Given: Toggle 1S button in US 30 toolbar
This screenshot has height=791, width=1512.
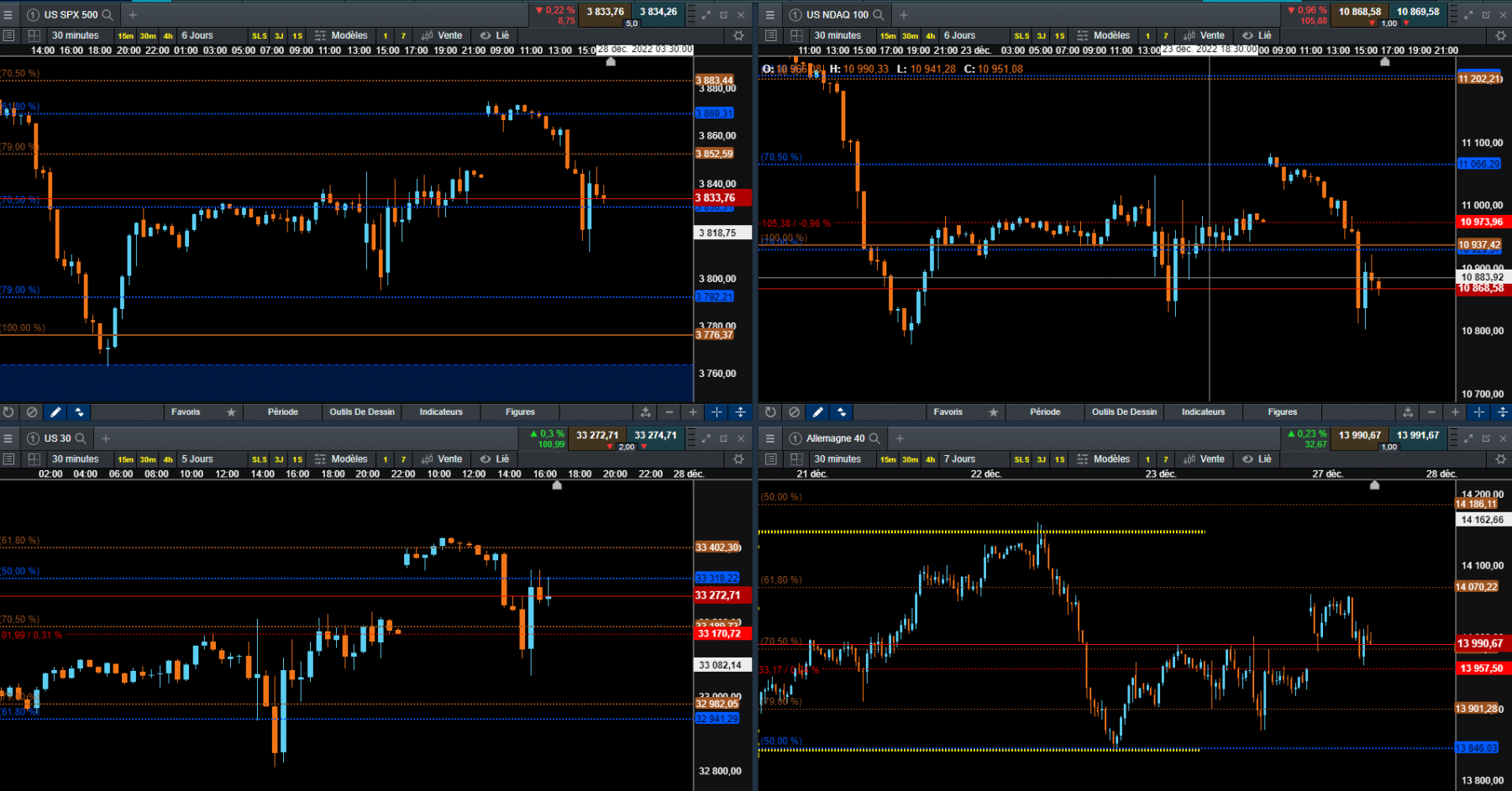Looking at the screenshot, I should (297, 460).
